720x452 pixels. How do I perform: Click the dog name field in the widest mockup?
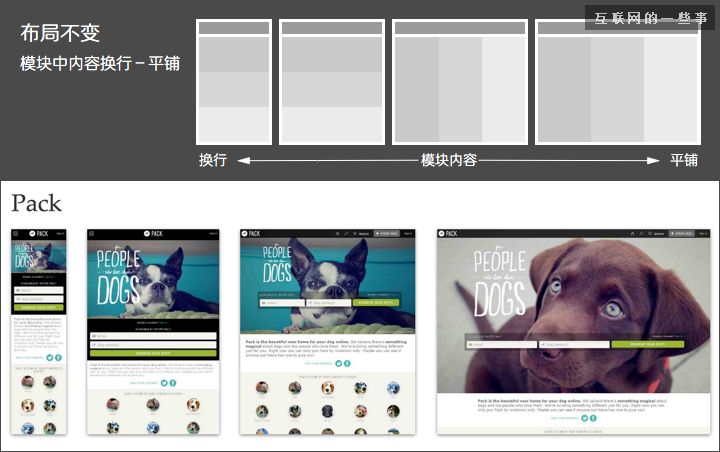[x=575, y=345]
